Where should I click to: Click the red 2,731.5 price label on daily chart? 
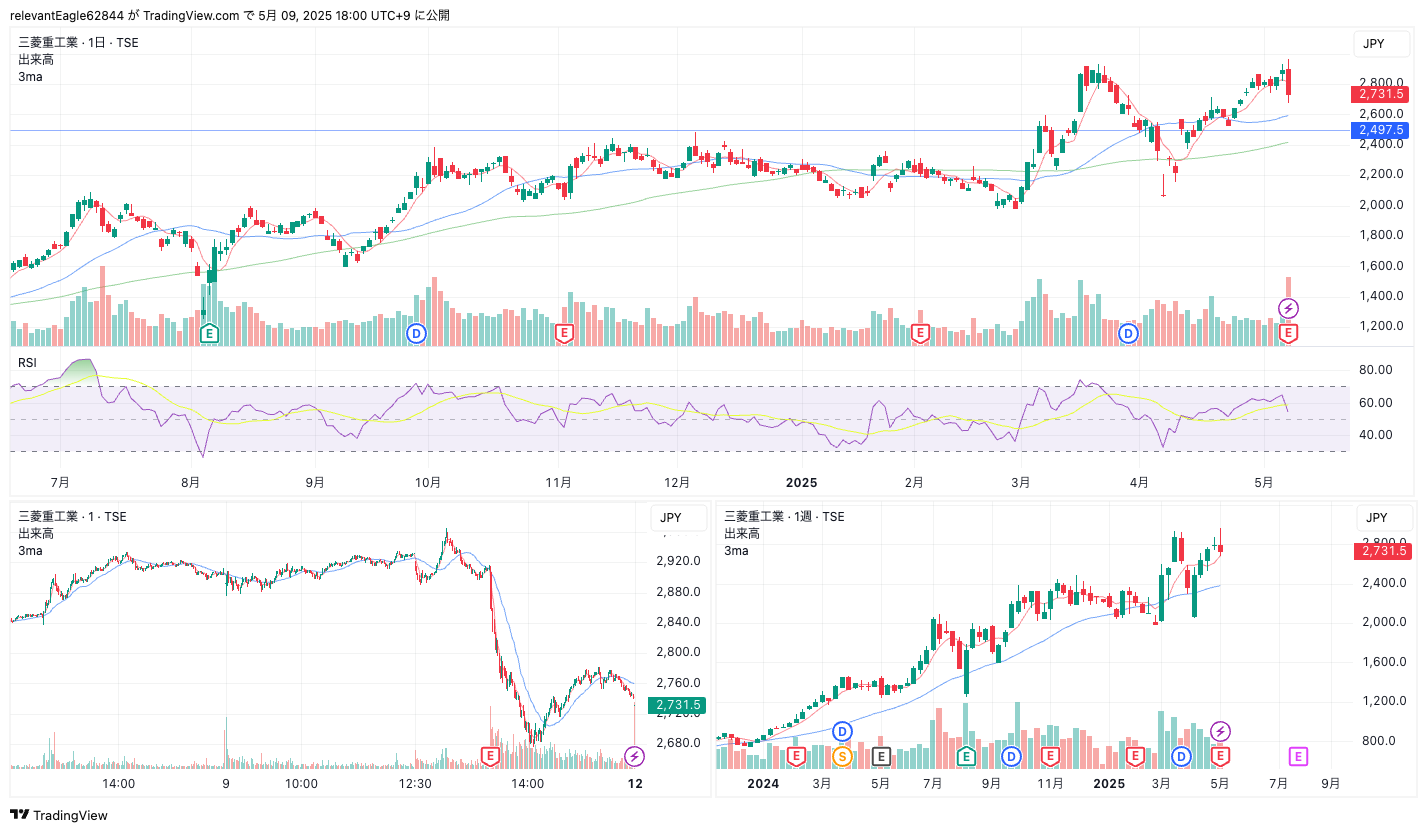click(x=1380, y=94)
